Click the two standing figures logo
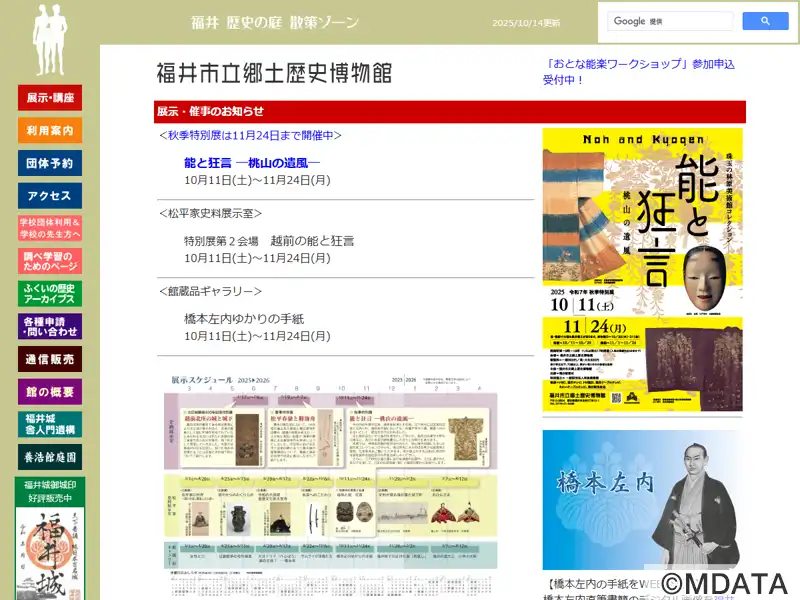The height and width of the screenshot is (600, 800). pyautogui.click(x=50, y=40)
